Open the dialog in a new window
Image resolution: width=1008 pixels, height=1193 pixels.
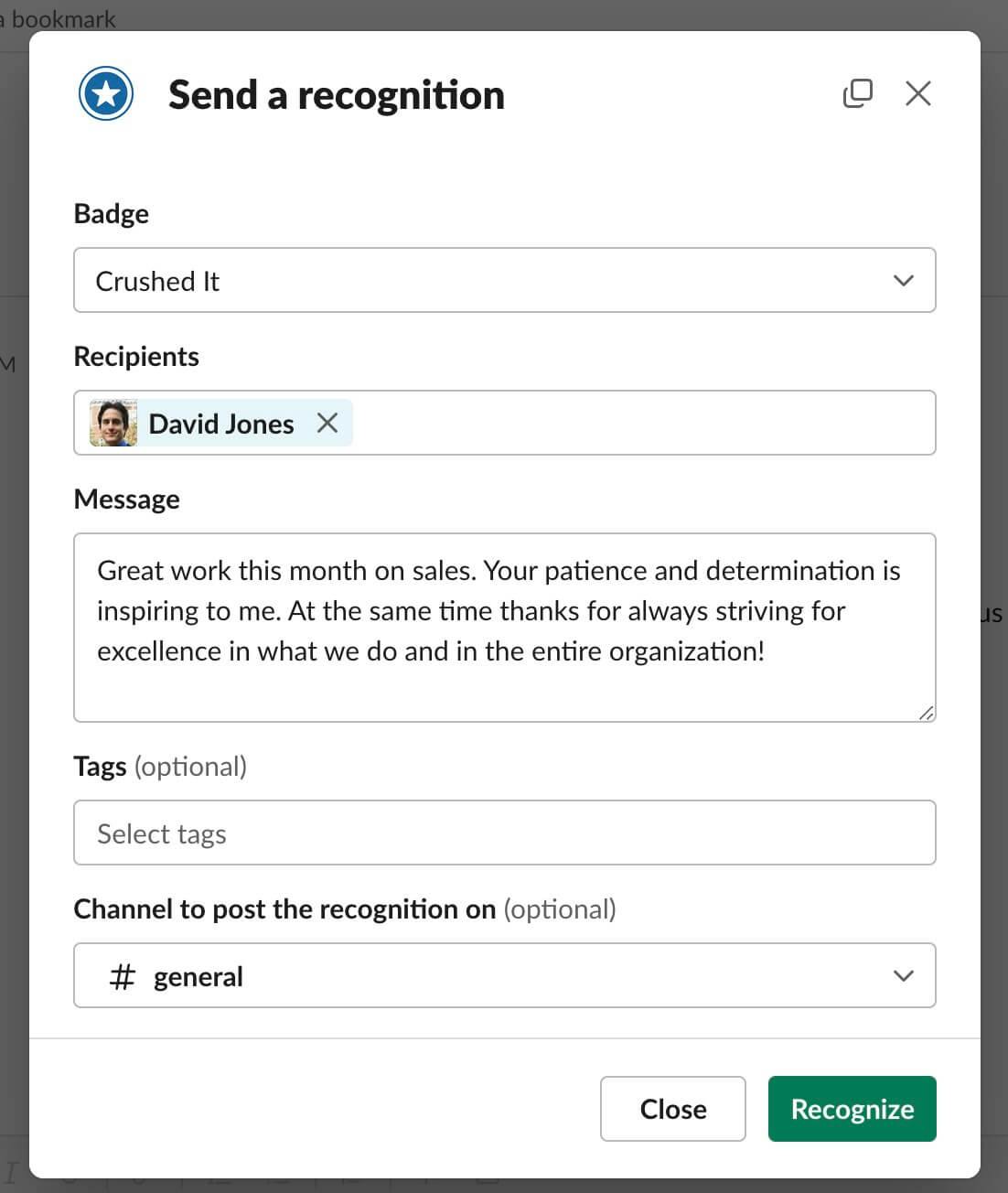[x=857, y=93]
